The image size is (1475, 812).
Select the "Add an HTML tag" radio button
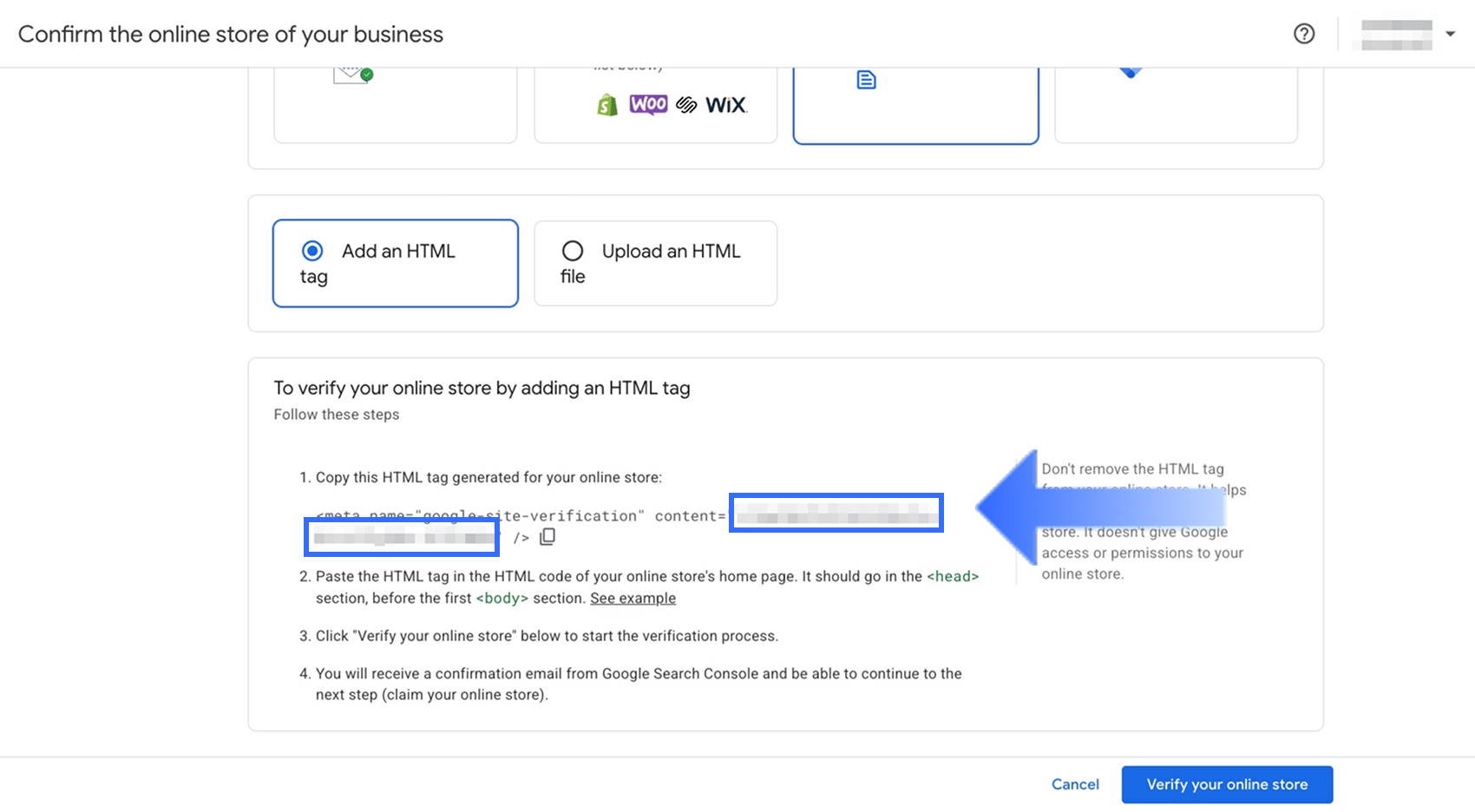tap(312, 251)
